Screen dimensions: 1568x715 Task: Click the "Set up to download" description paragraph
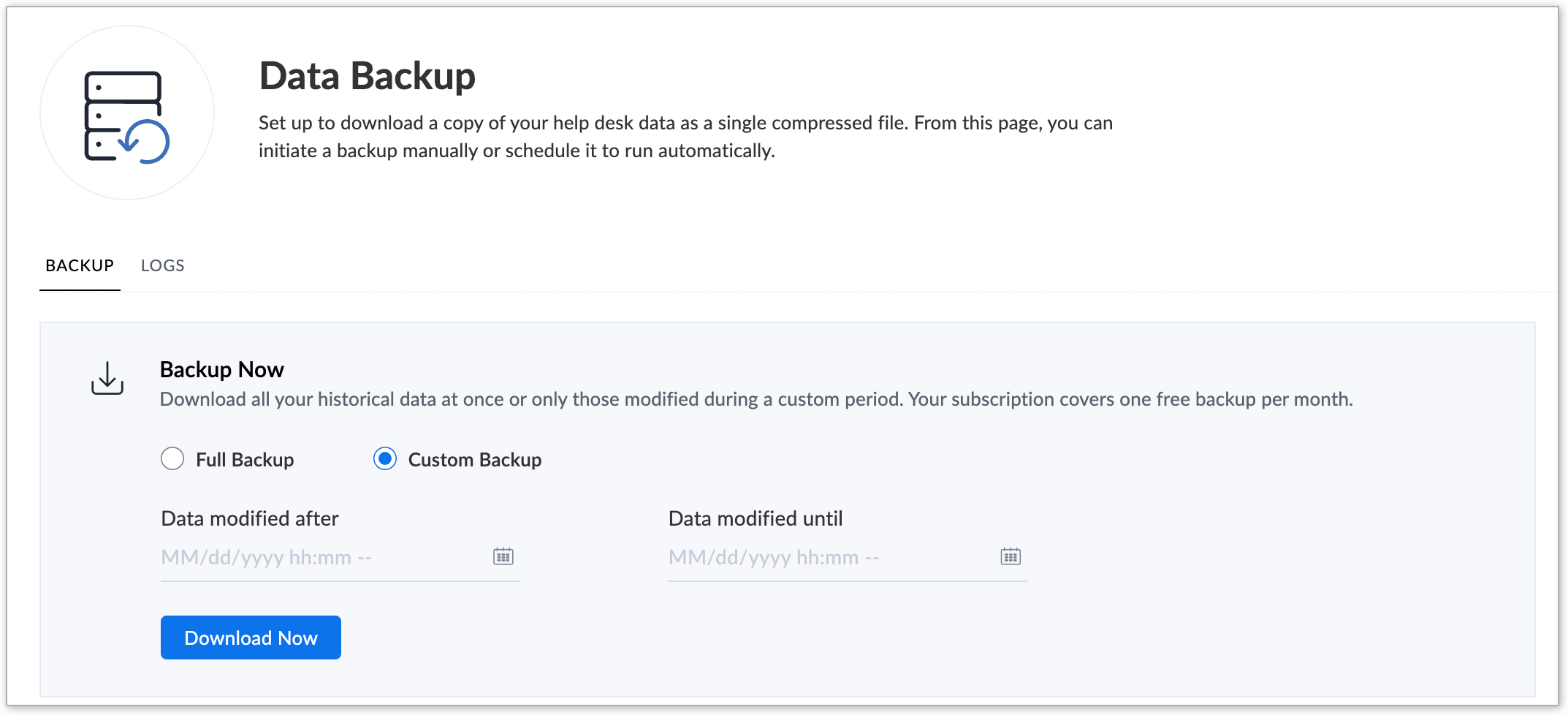pos(685,137)
